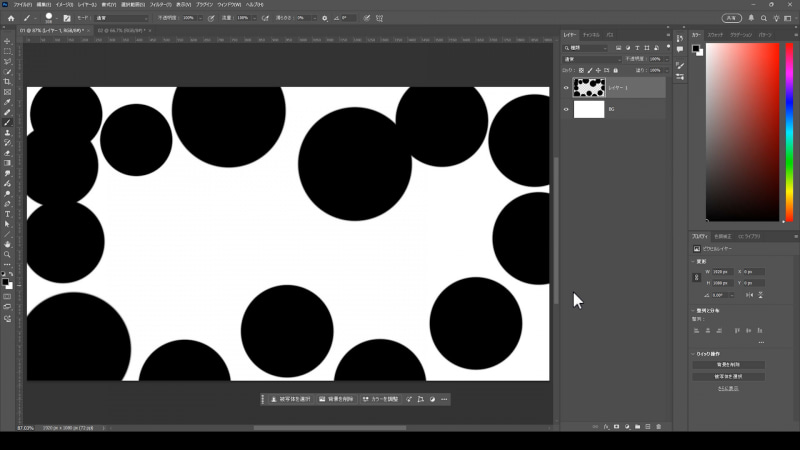Select the Move tool in the toolbar
The image size is (800, 450).
7,40
